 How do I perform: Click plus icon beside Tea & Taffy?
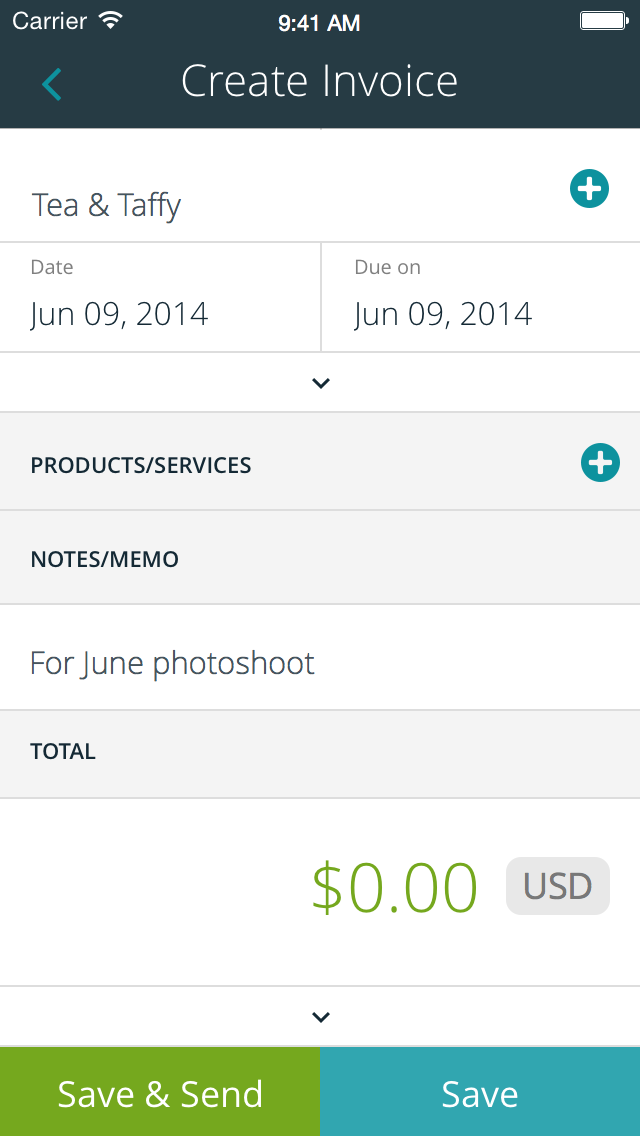pos(589,188)
